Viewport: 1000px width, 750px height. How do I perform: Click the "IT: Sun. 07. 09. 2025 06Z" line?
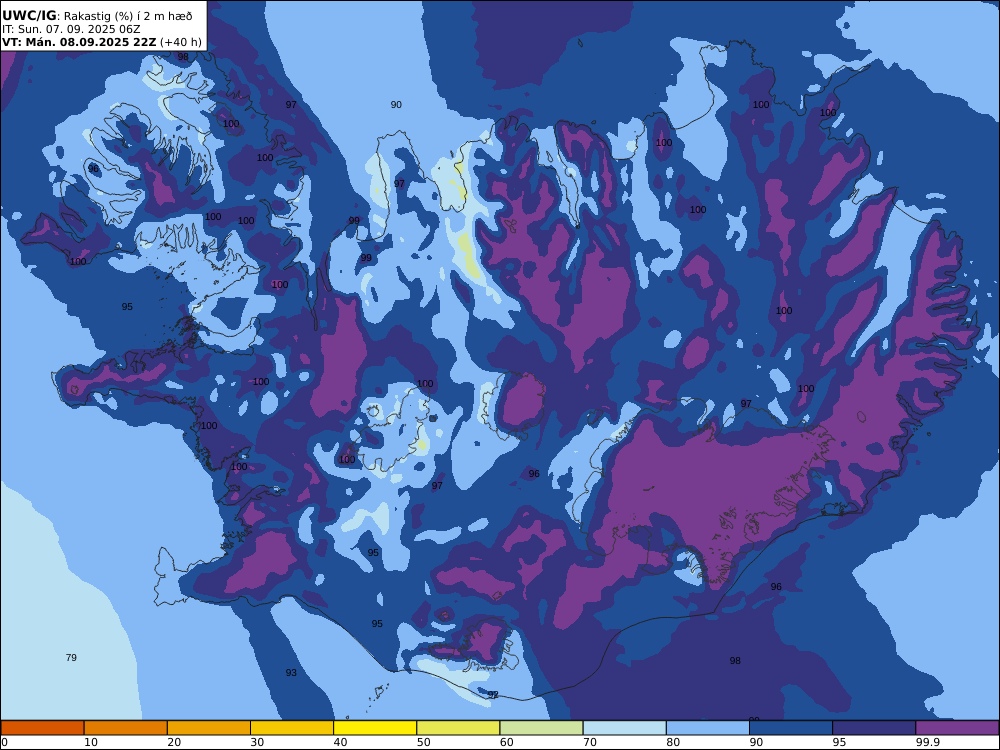[x=71, y=29]
